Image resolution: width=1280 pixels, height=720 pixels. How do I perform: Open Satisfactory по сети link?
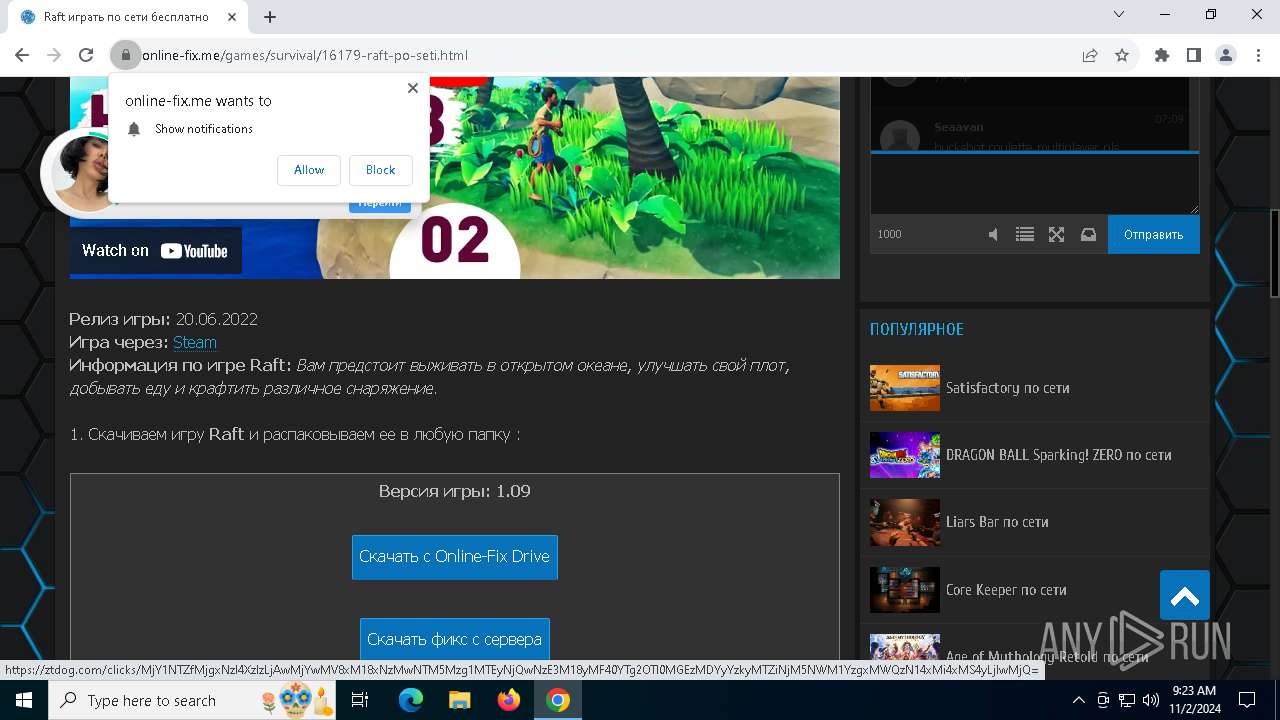(x=1008, y=388)
